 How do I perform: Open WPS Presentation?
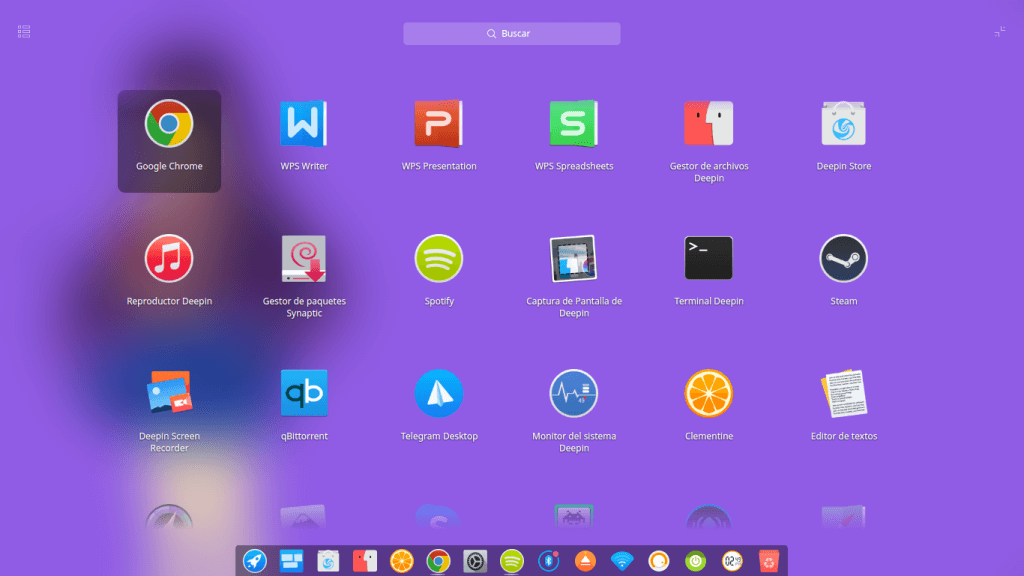(439, 135)
